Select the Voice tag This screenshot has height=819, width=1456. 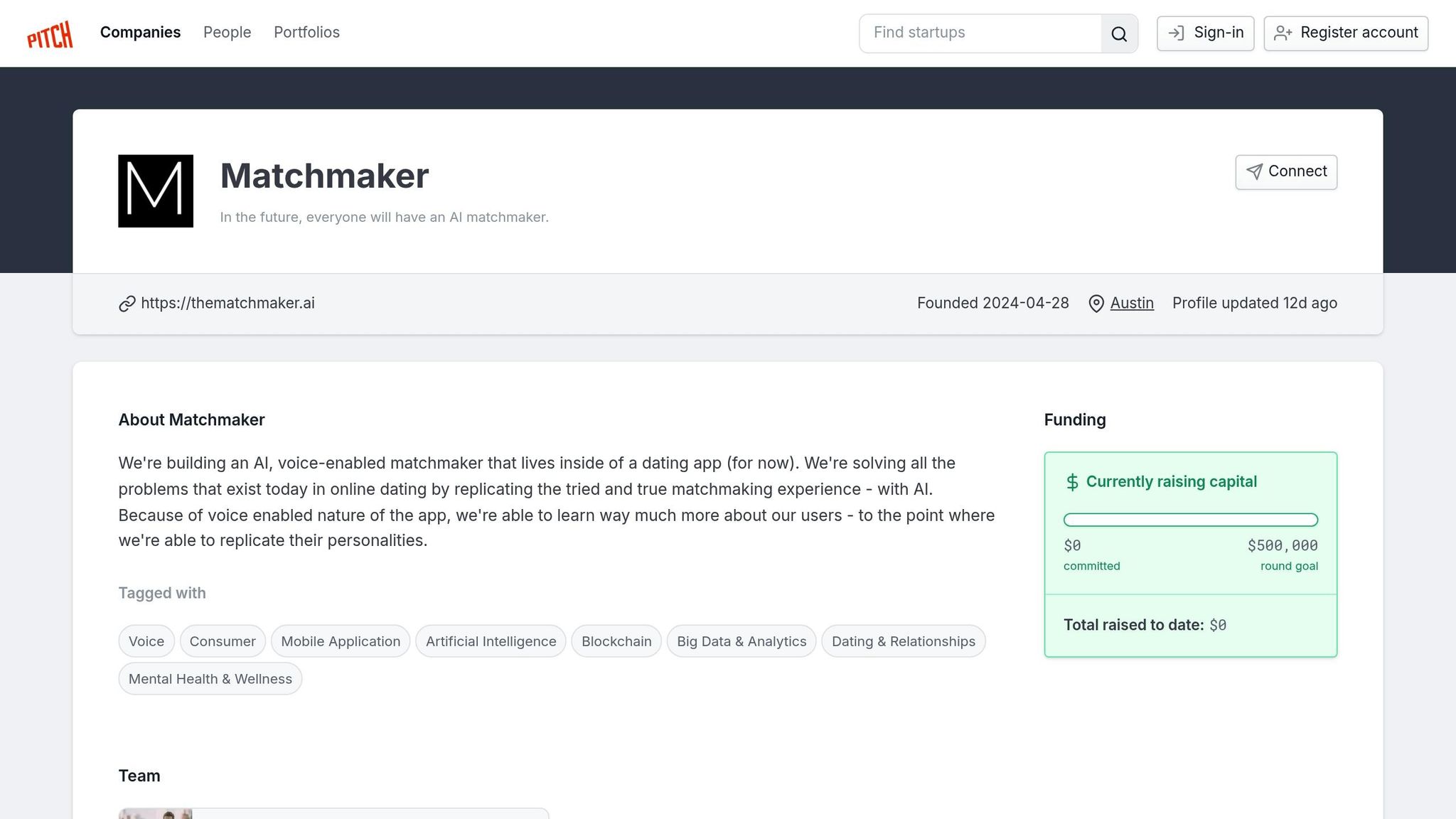[x=146, y=641]
